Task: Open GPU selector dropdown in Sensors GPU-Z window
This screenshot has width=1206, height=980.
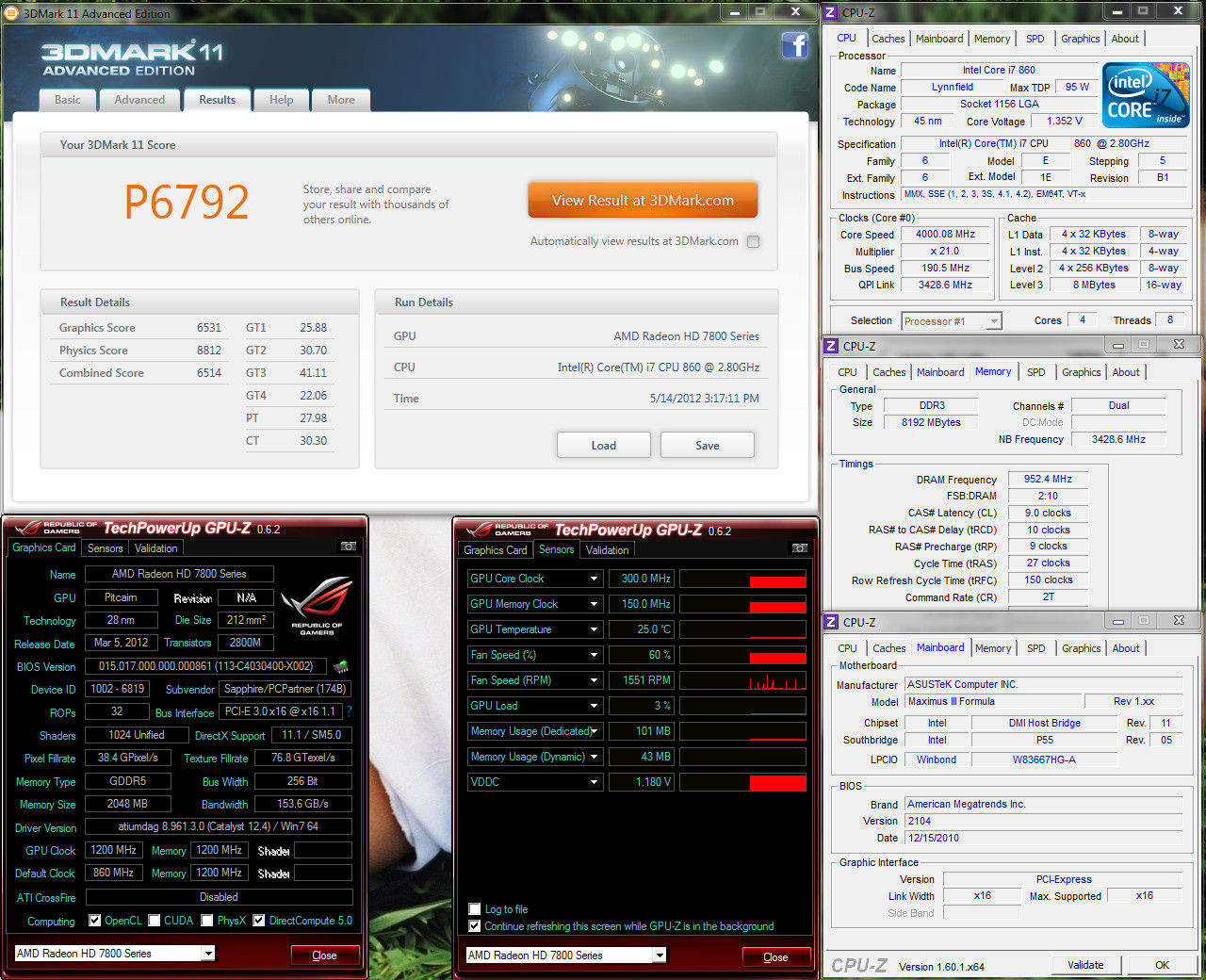Action: 660,955
